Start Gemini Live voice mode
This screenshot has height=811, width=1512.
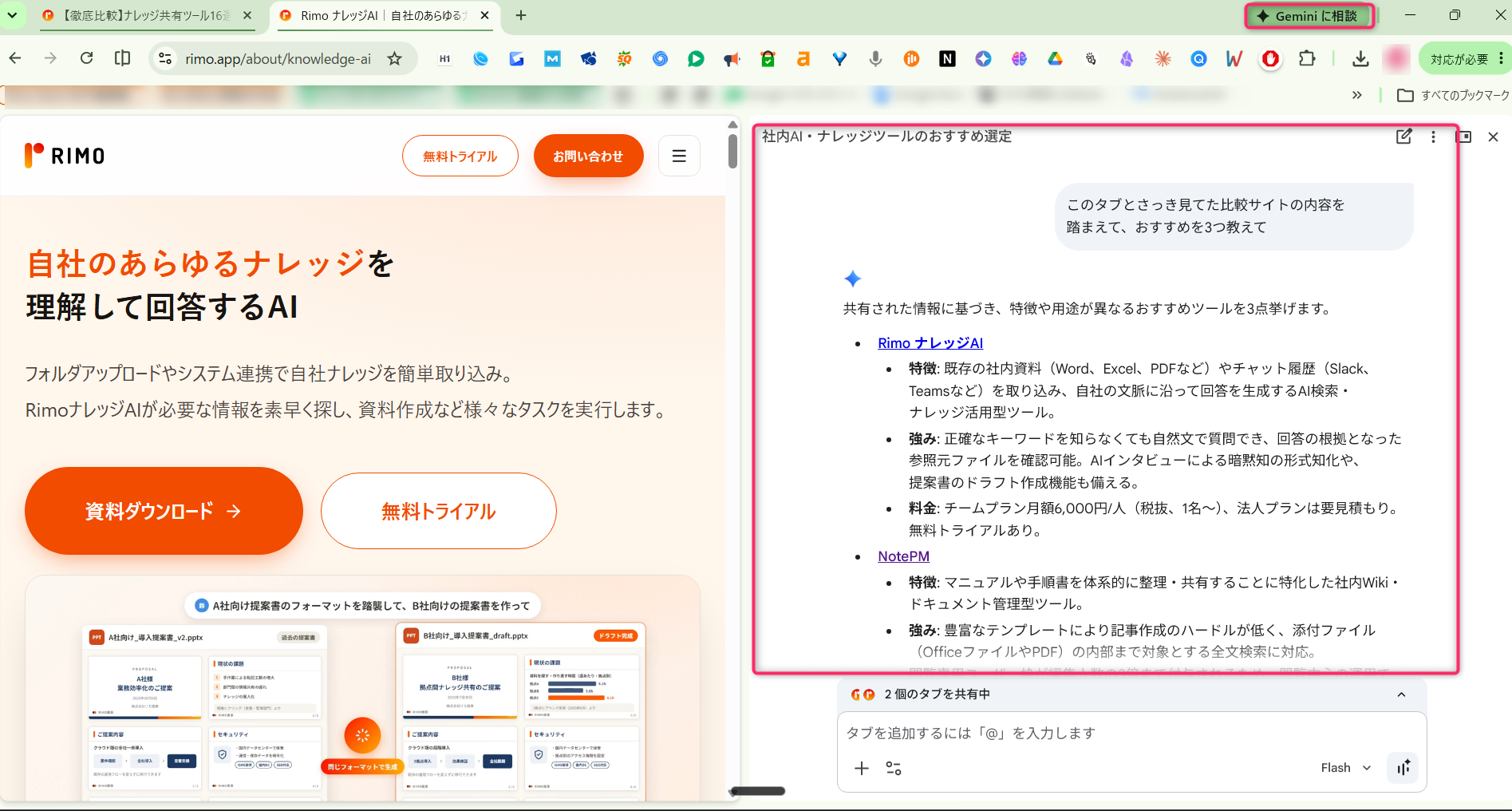[x=1403, y=768]
